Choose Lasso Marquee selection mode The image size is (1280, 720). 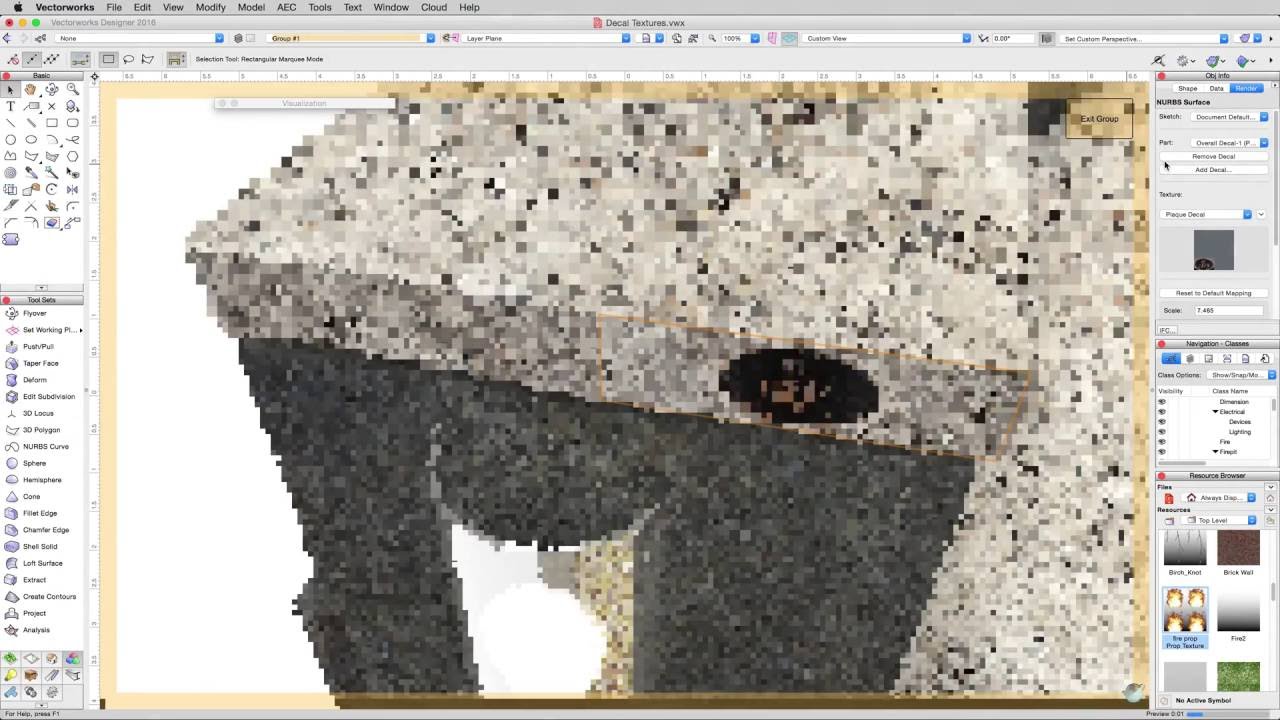click(129, 59)
